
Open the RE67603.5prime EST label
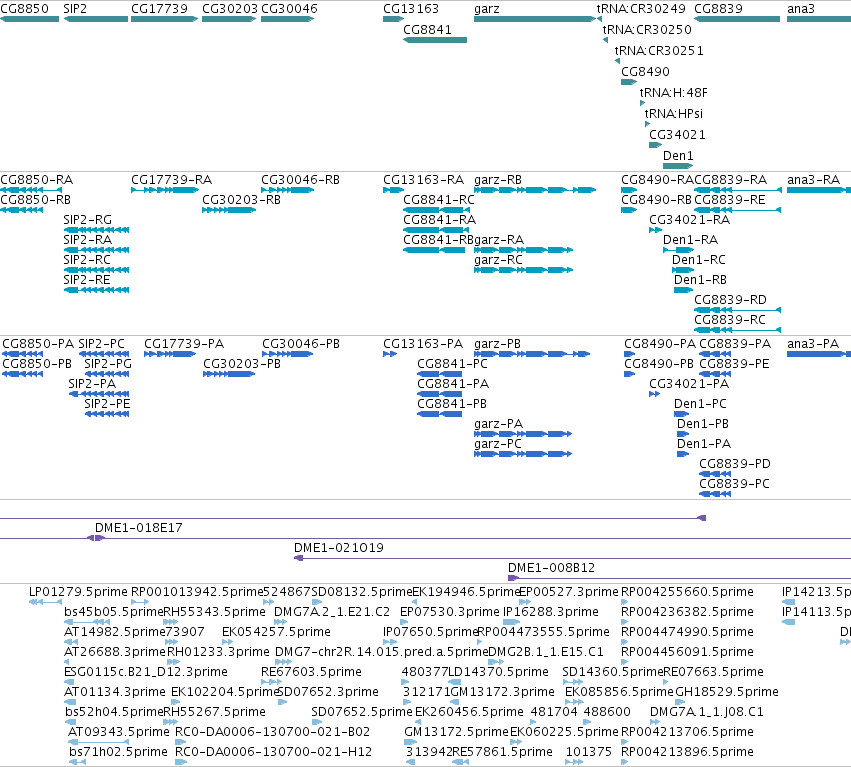[x=311, y=672]
